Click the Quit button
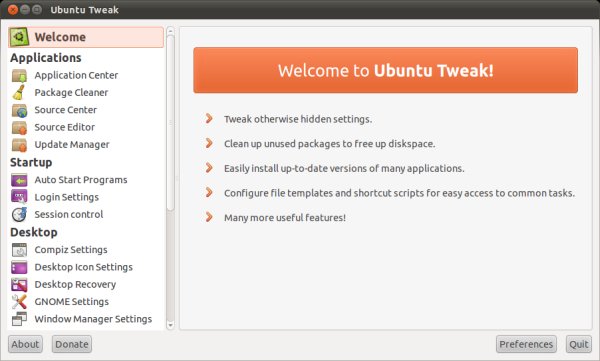This screenshot has width=600, height=361. 579,344
